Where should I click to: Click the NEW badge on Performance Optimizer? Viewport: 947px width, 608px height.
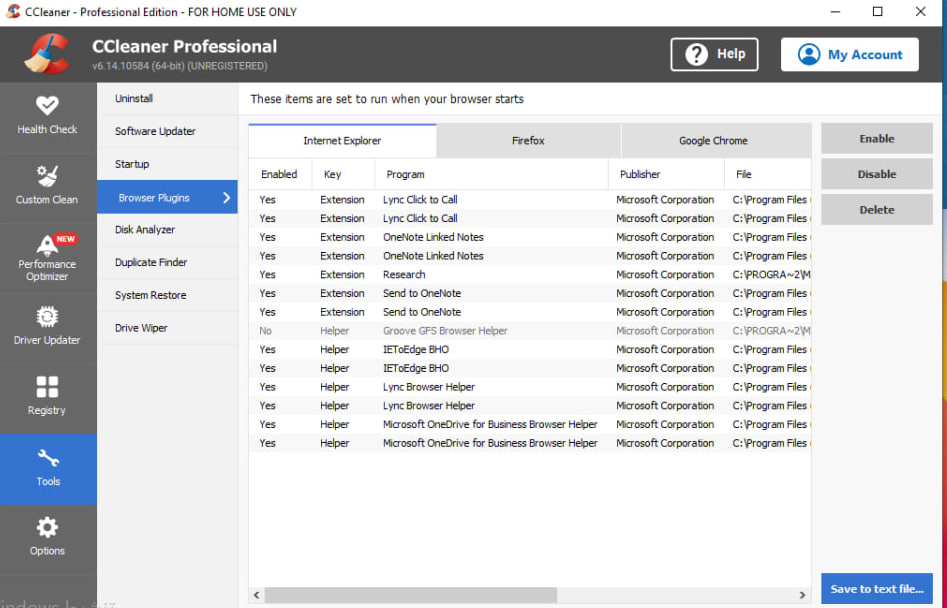click(x=65, y=239)
